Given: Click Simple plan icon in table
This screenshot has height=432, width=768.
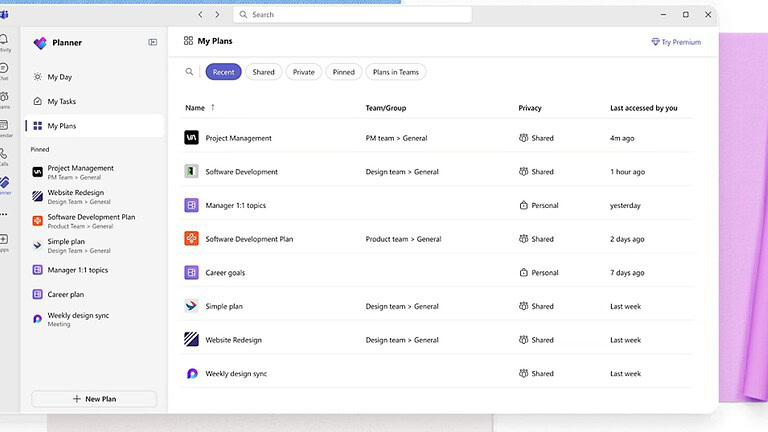Looking at the screenshot, I should 192,306.
